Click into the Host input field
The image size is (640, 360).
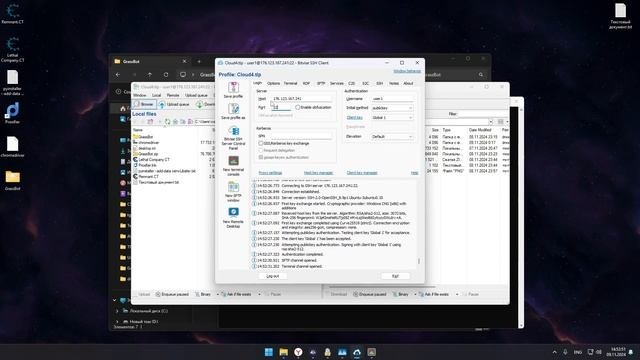(x=301, y=98)
